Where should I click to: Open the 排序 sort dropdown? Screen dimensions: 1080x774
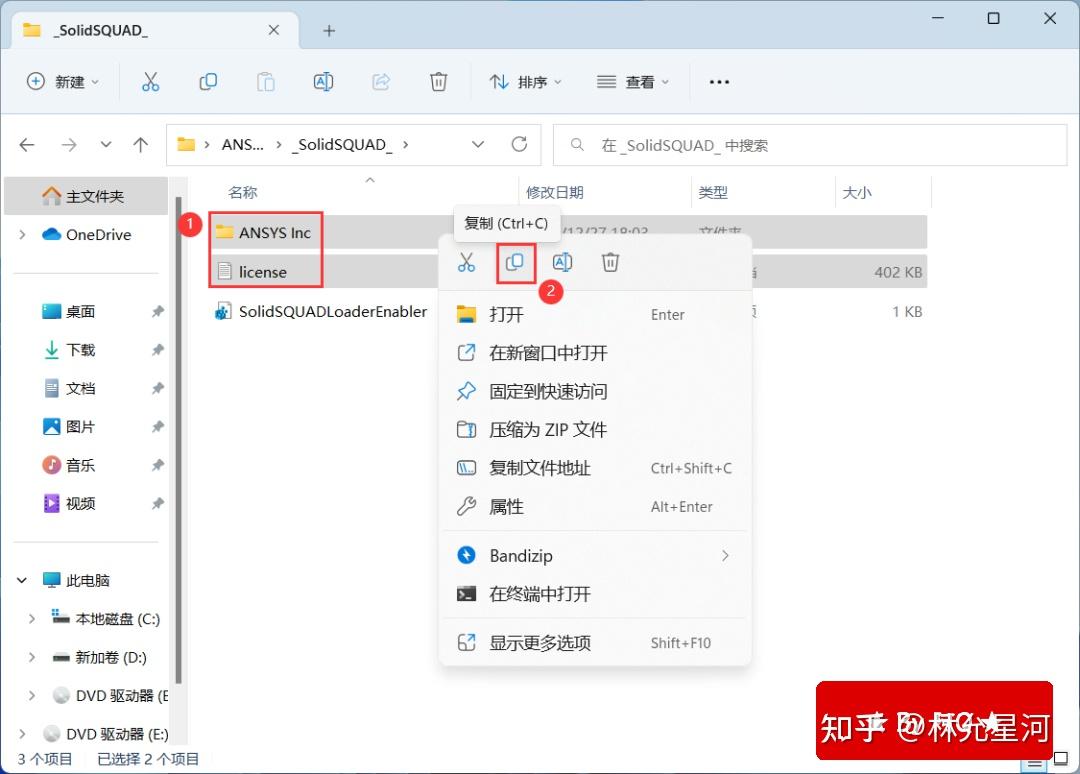(525, 81)
